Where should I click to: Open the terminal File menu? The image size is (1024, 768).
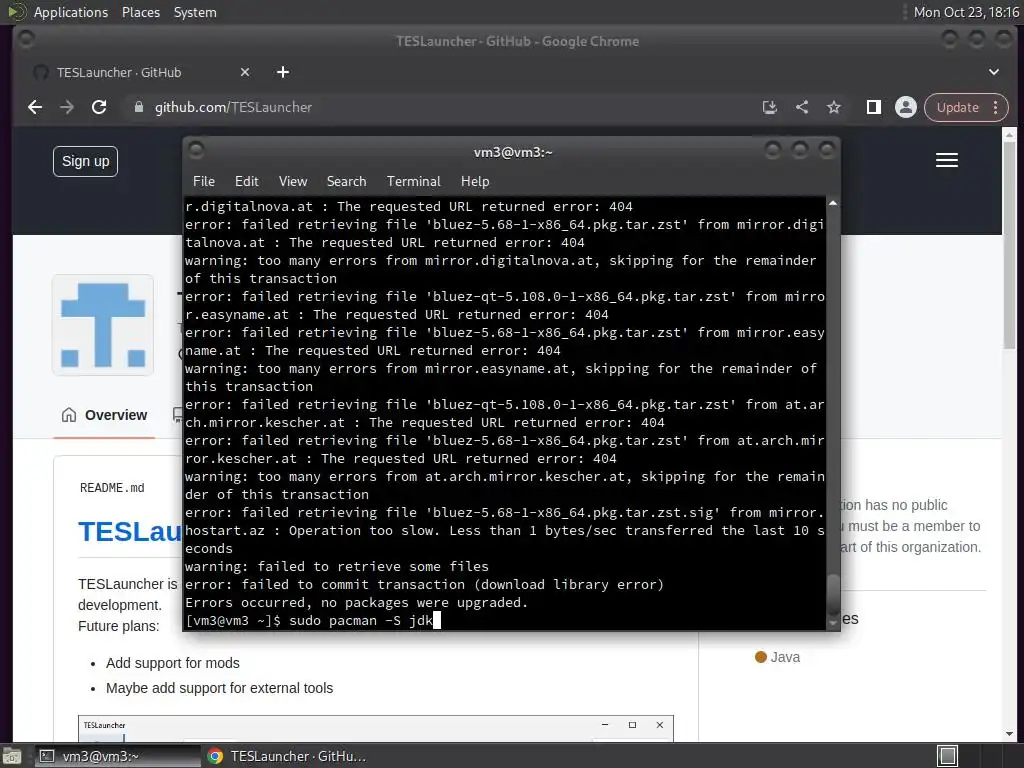(204, 182)
